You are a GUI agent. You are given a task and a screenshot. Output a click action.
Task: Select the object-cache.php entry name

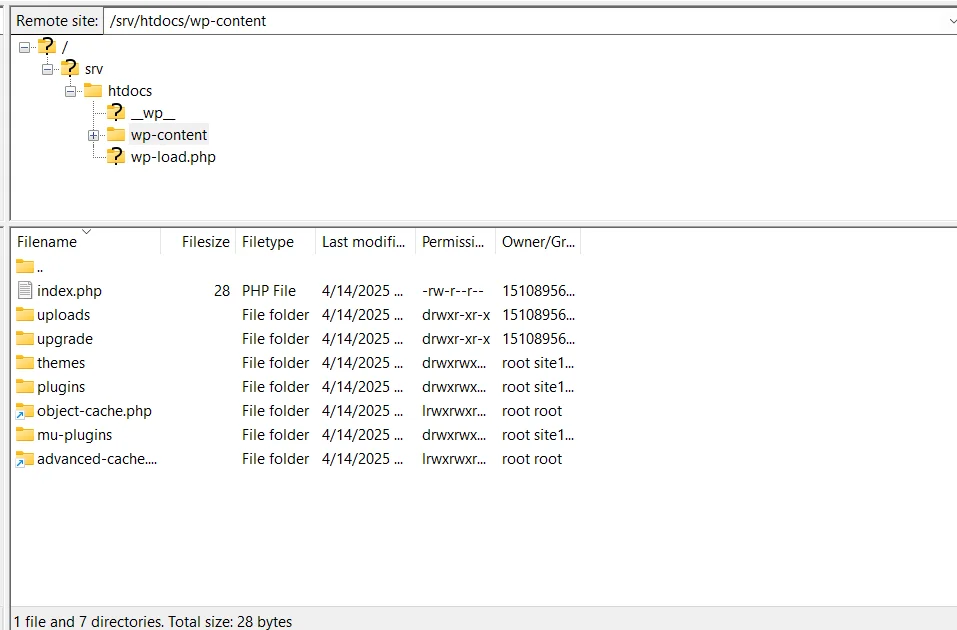pos(95,411)
